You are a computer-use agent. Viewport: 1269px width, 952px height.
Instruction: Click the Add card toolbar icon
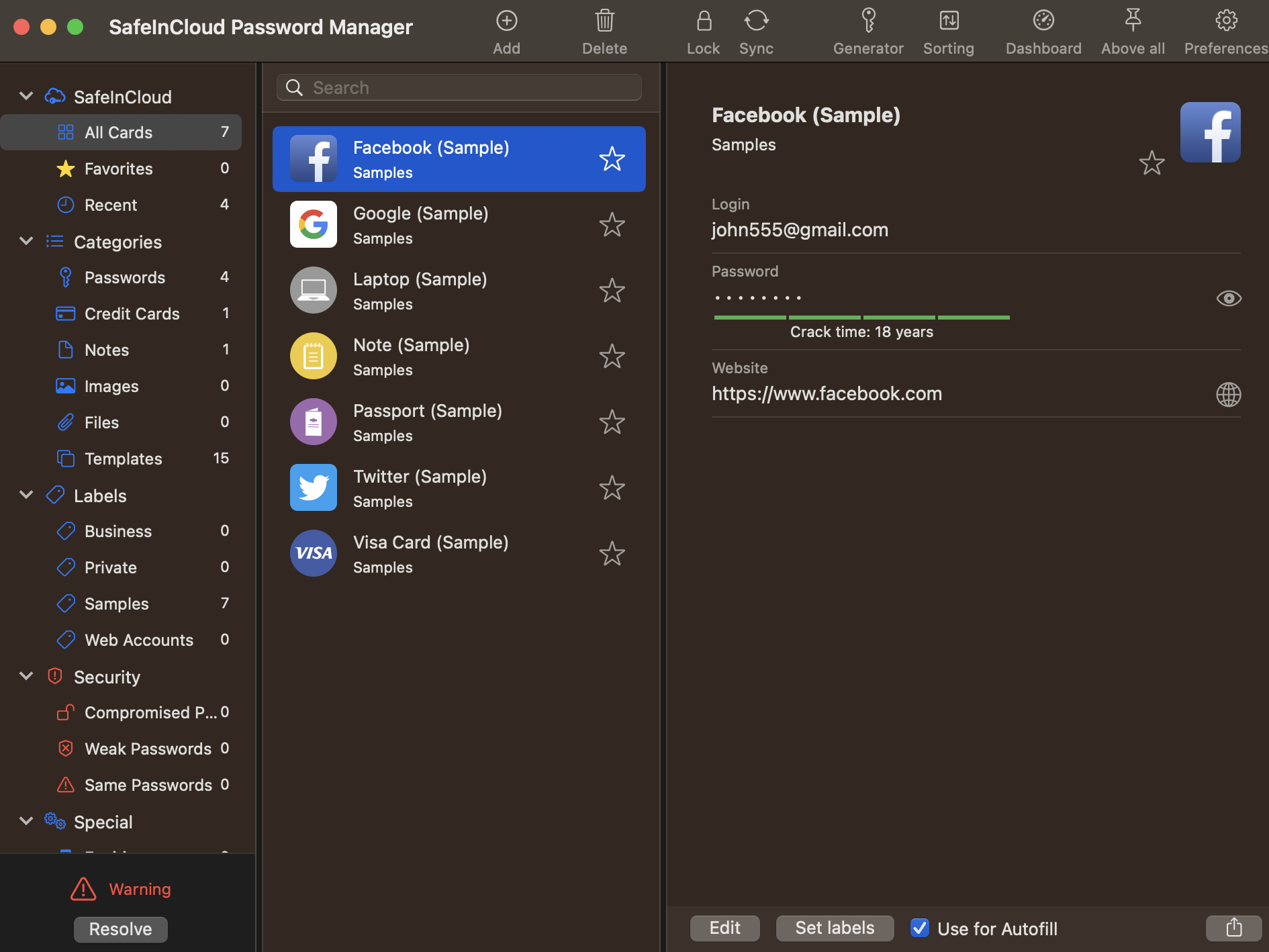pos(506,21)
